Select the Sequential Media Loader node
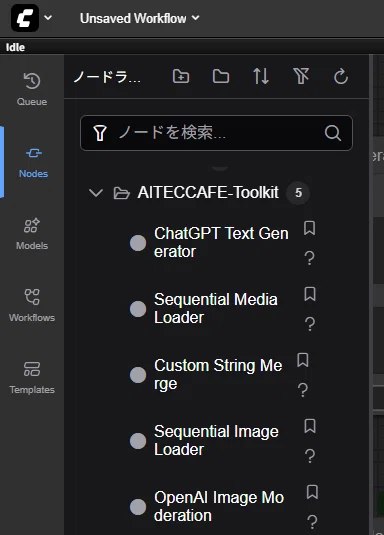384x535 pixels. coord(215,308)
